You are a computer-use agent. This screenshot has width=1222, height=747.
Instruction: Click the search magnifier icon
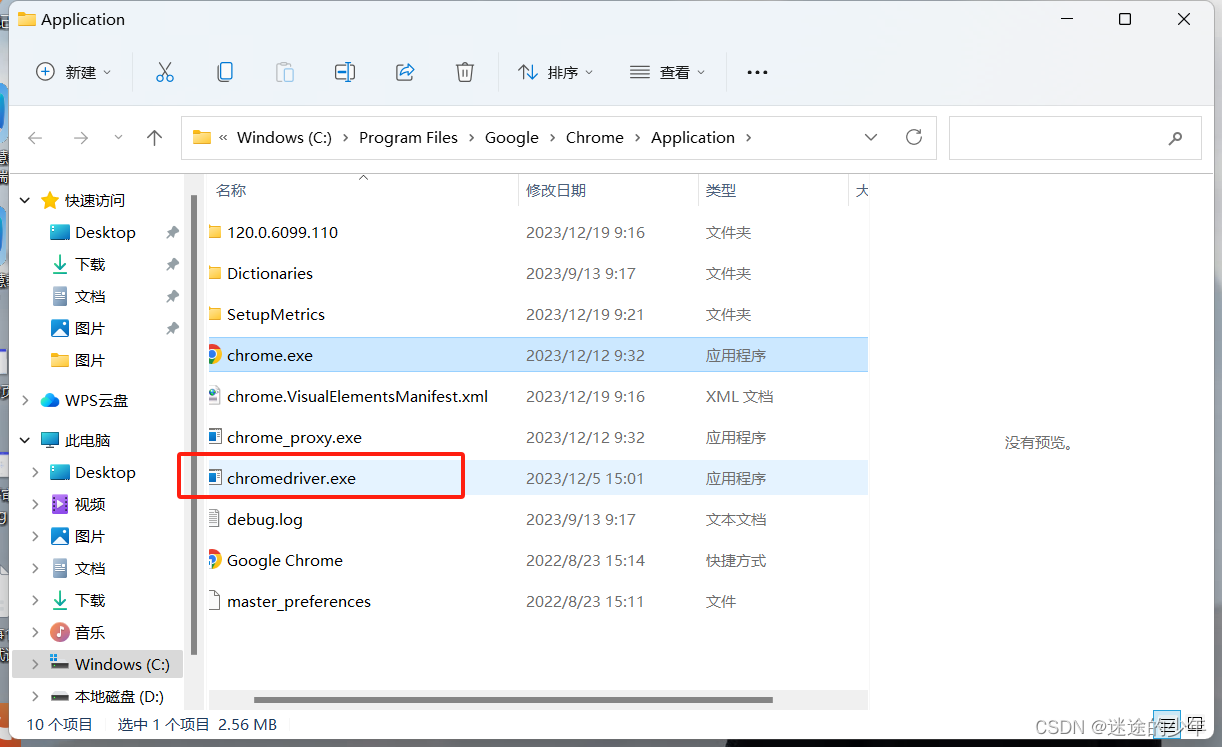pyautogui.click(x=1176, y=139)
